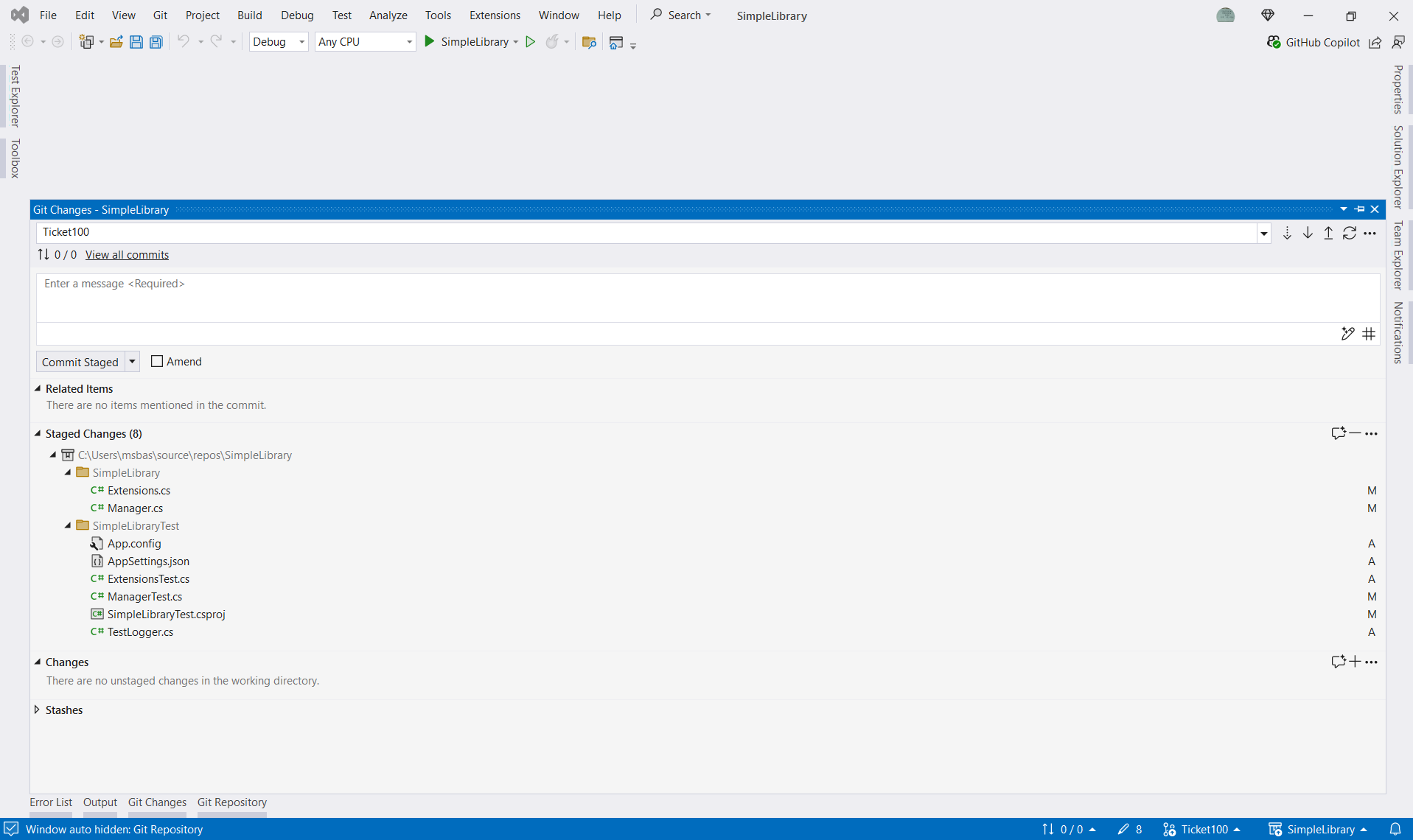Select ManagerTest.cs in staged changes

click(x=144, y=596)
